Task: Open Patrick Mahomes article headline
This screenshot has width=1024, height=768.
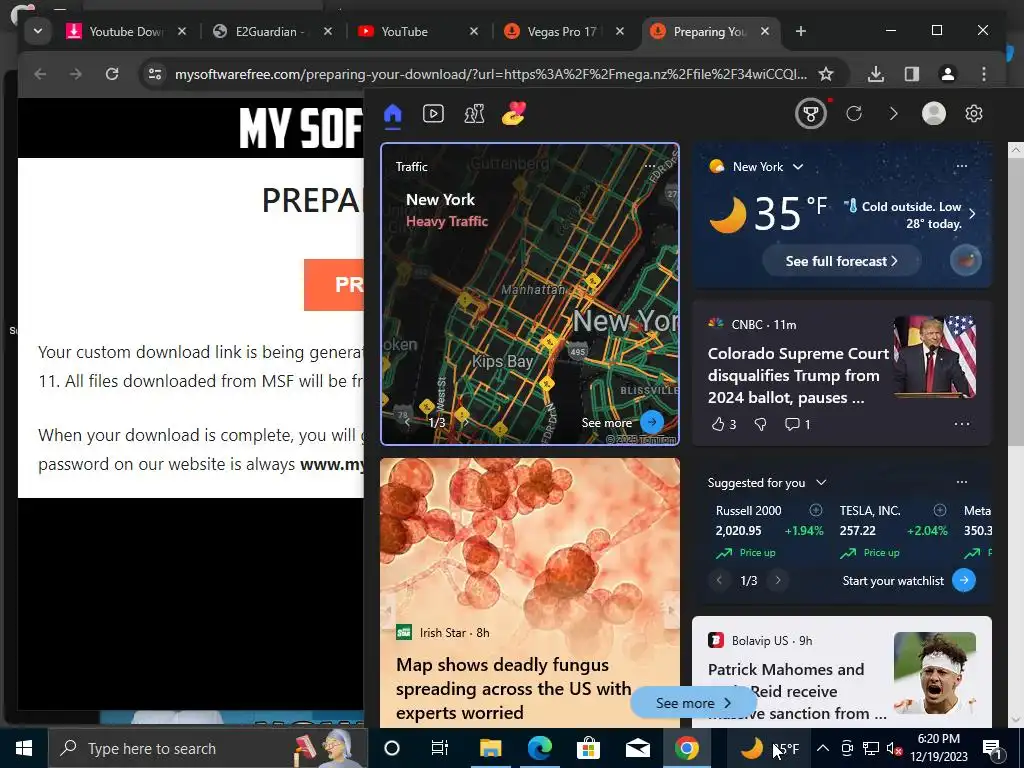Action: [x=797, y=691]
